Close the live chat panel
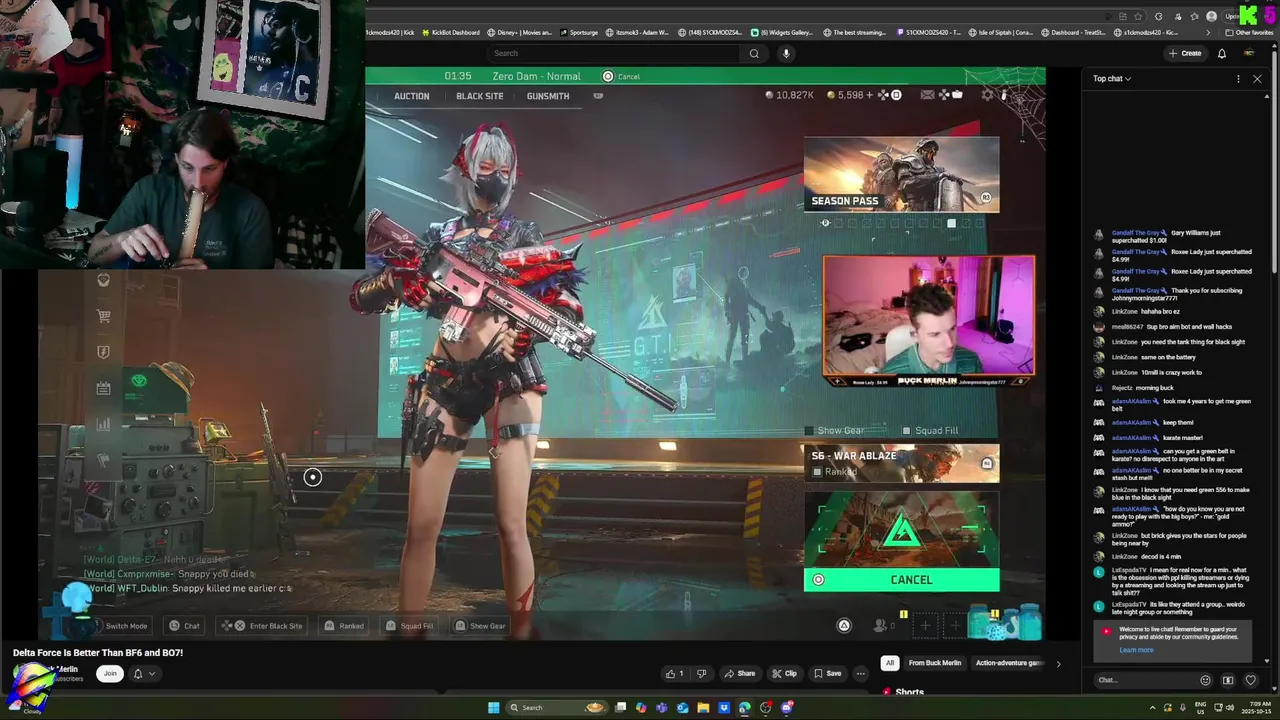Image resolution: width=1280 pixels, height=720 pixels. coord(1257,79)
